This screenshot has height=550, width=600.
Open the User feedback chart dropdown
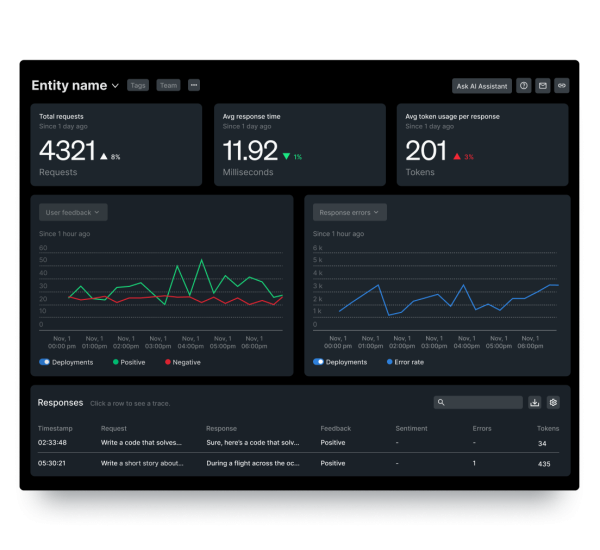coord(73,212)
